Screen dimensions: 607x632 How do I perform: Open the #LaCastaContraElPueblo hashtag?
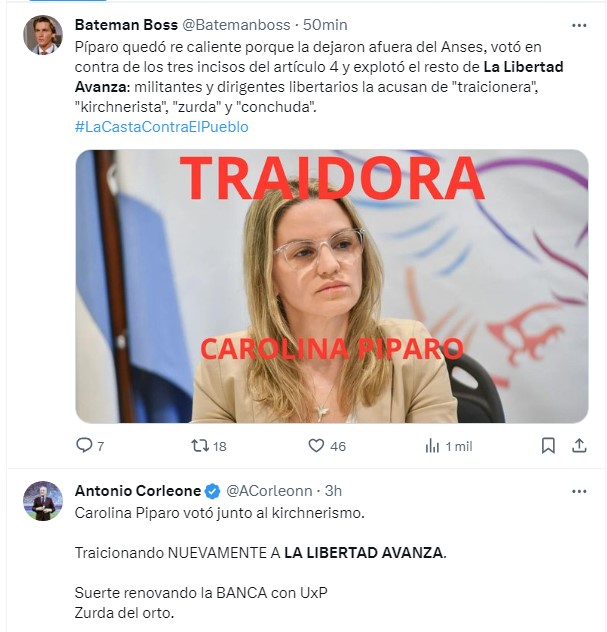(162, 127)
